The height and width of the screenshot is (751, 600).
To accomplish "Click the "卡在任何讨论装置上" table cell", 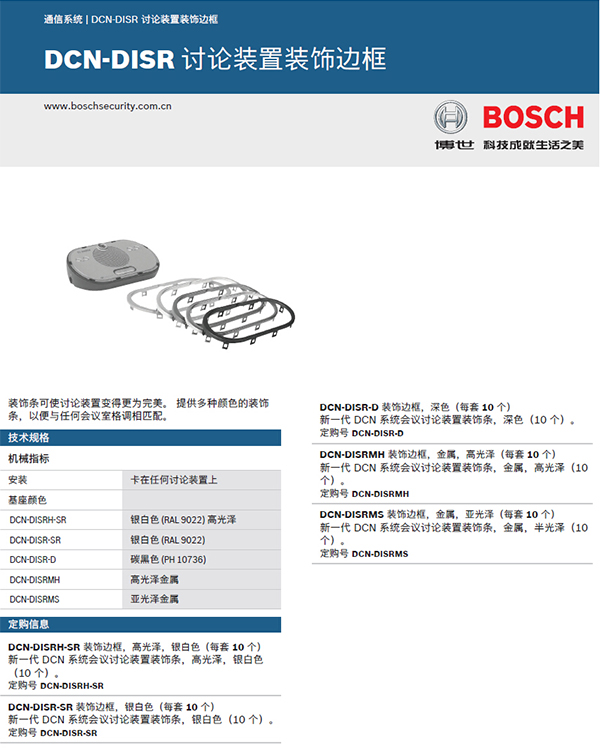I will click(202, 480).
